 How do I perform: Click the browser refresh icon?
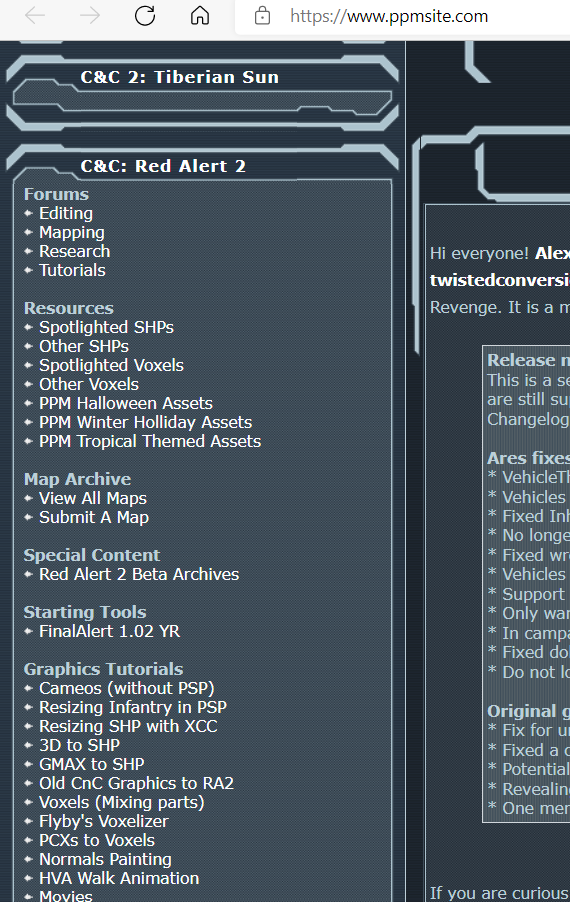(x=145, y=16)
